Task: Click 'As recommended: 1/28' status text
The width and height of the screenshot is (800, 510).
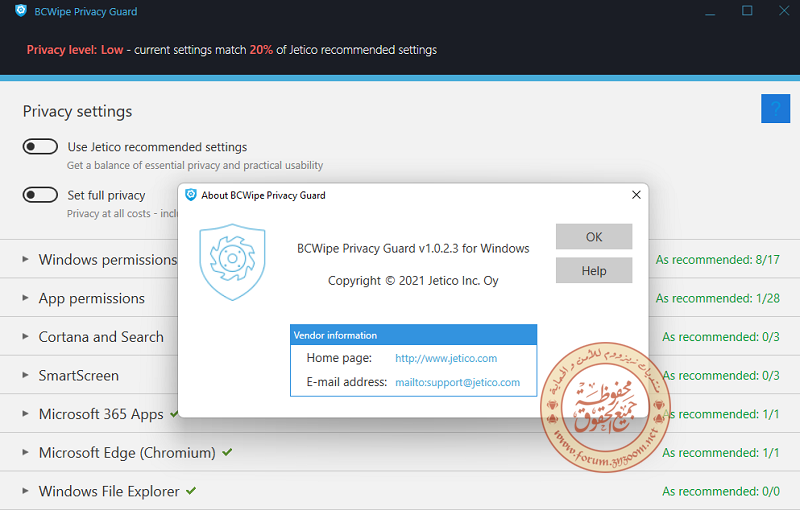Action: pyautogui.click(x=717, y=298)
